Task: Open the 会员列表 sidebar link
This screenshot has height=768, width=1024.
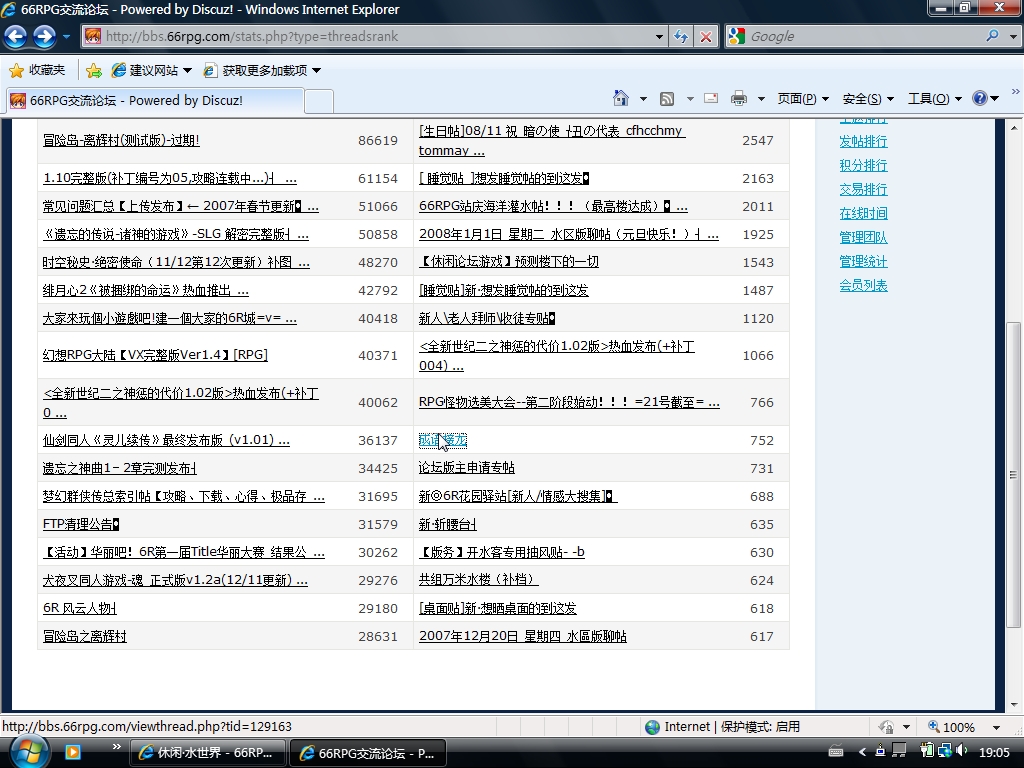Action: (863, 285)
